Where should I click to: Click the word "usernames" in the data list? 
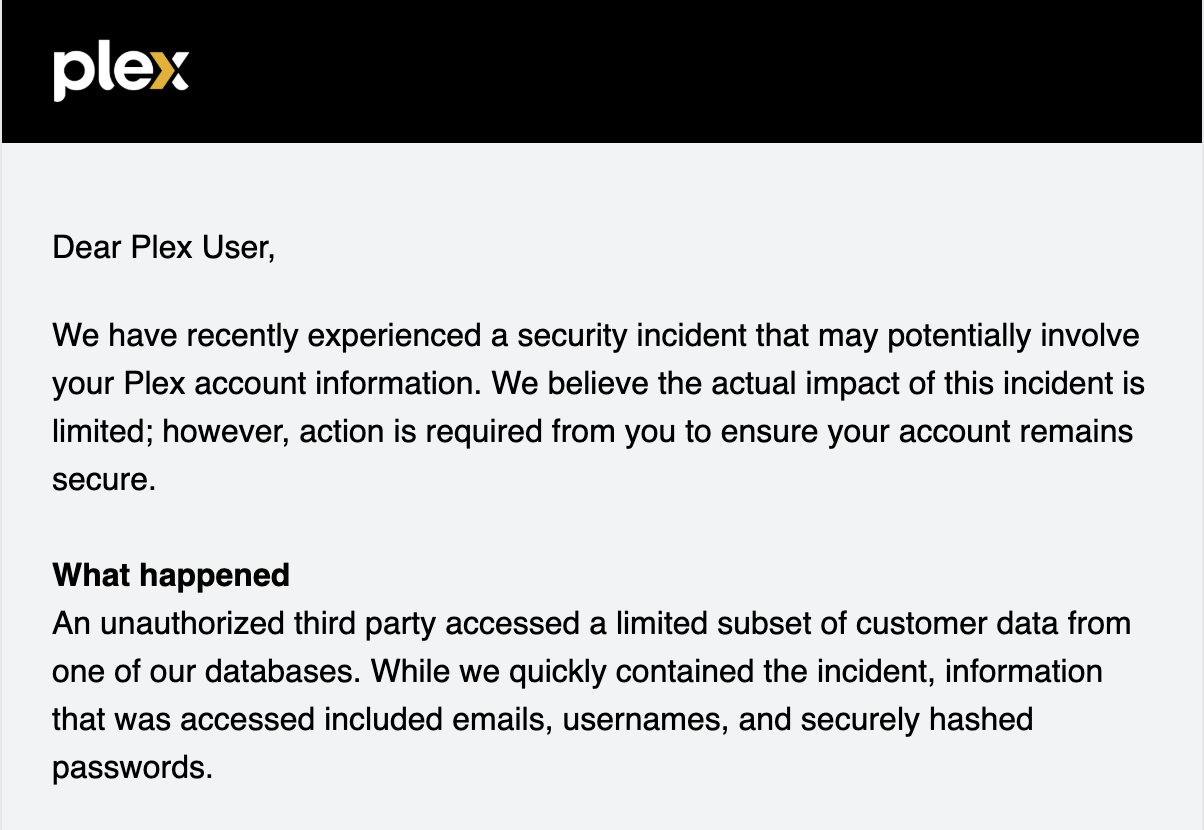641,720
